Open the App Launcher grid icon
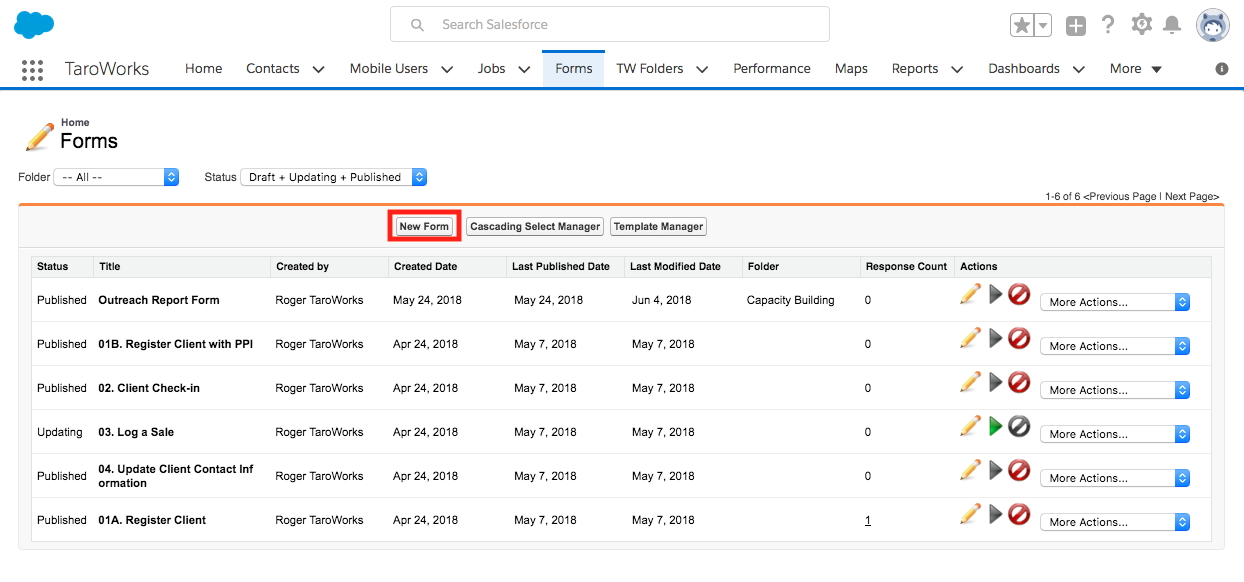Screen dimensions: 1244x582 [x=32, y=69]
